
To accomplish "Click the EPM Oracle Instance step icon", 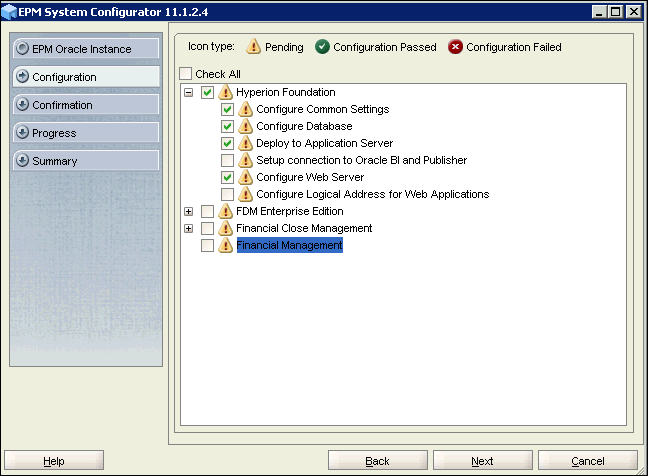I will pos(22,48).
